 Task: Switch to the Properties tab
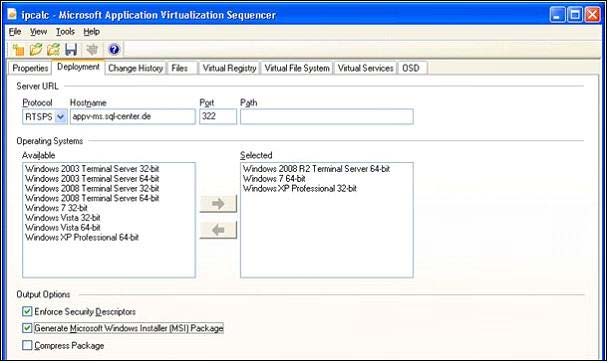tap(30, 68)
